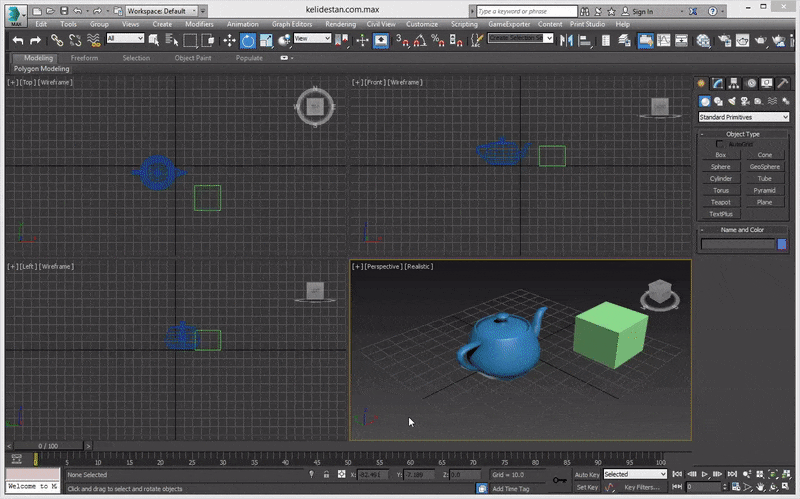Activate the Select and Rotate tool
Screen dimensions: 800x499
click(247, 40)
